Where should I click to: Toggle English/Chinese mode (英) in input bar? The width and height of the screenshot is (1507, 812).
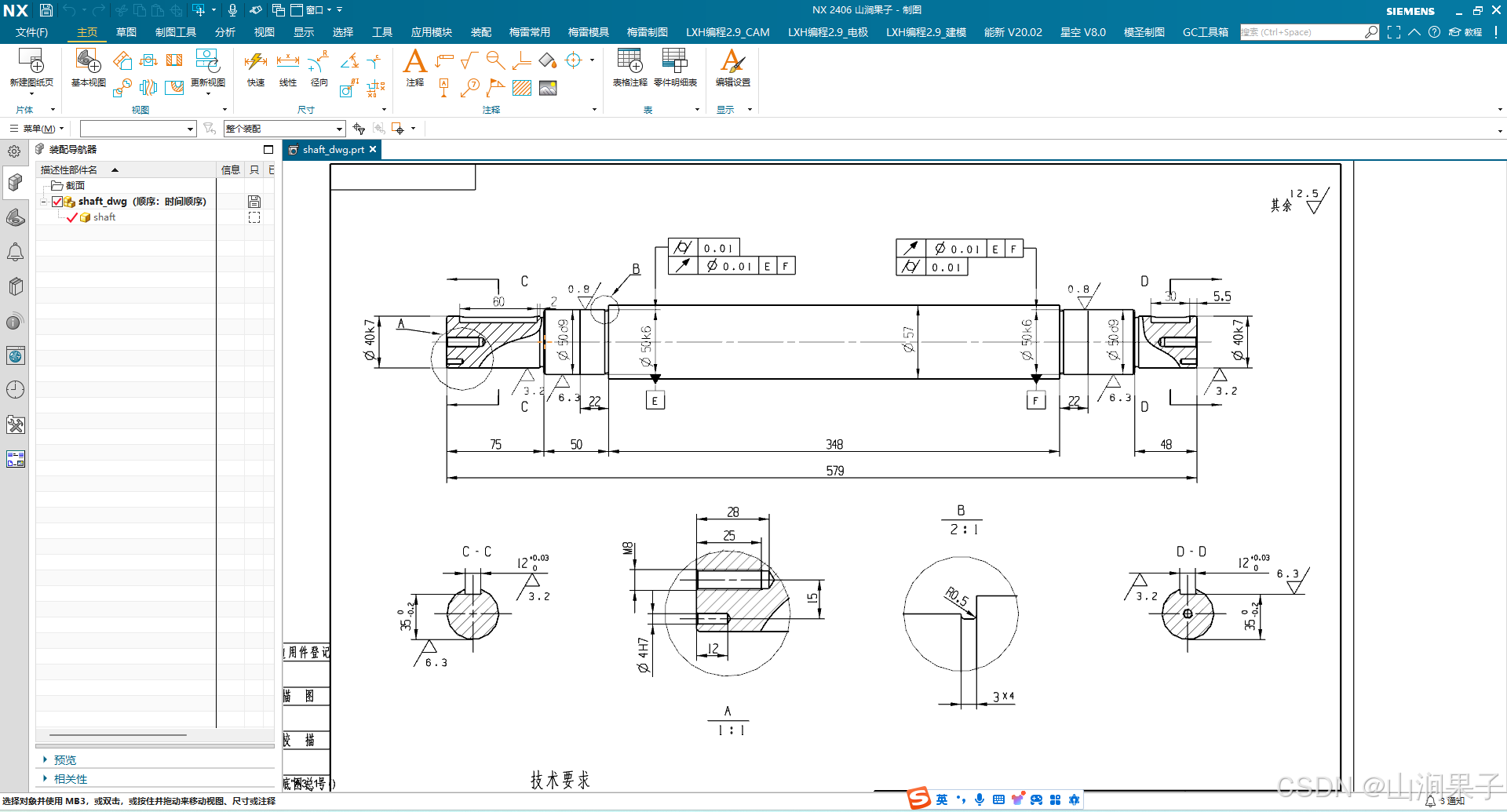pyautogui.click(x=941, y=799)
